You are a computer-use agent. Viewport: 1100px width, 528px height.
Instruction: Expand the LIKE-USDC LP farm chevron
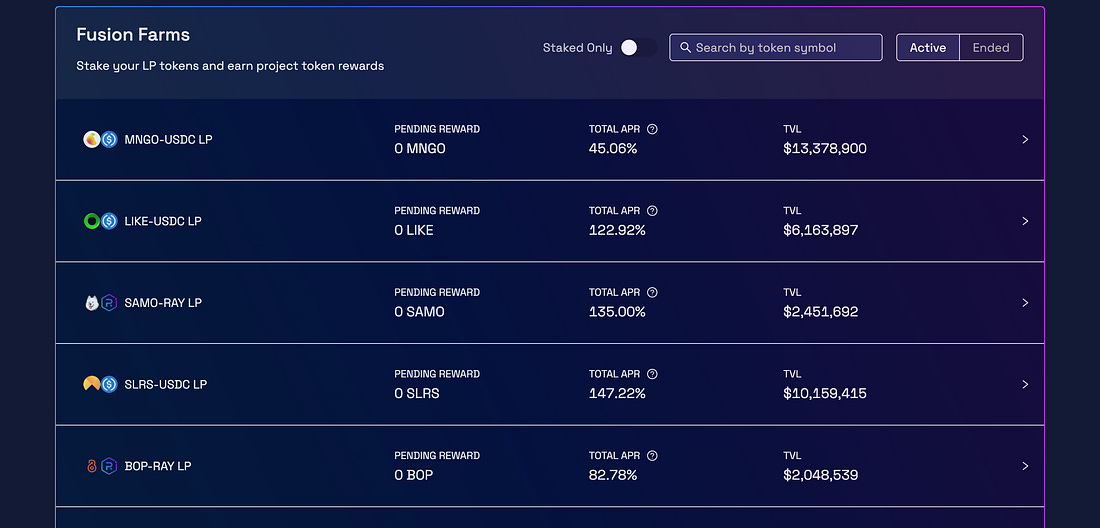(1025, 221)
